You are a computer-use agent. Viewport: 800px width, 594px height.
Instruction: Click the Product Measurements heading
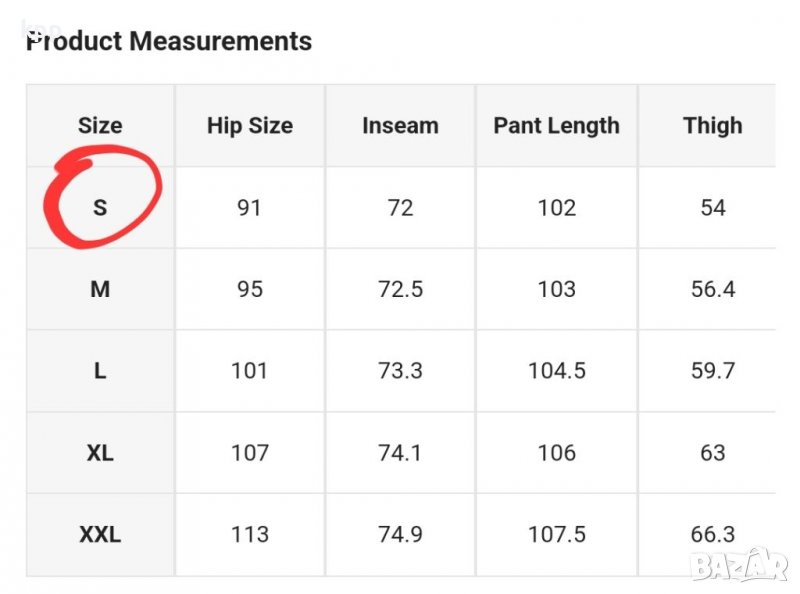[169, 41]
